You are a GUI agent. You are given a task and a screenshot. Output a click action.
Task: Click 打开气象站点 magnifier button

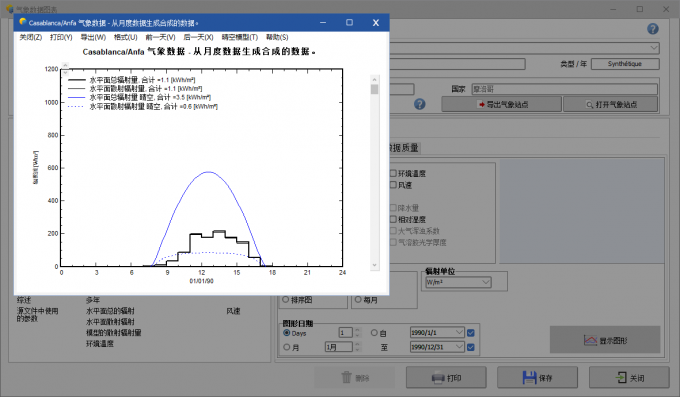[611, 104]
